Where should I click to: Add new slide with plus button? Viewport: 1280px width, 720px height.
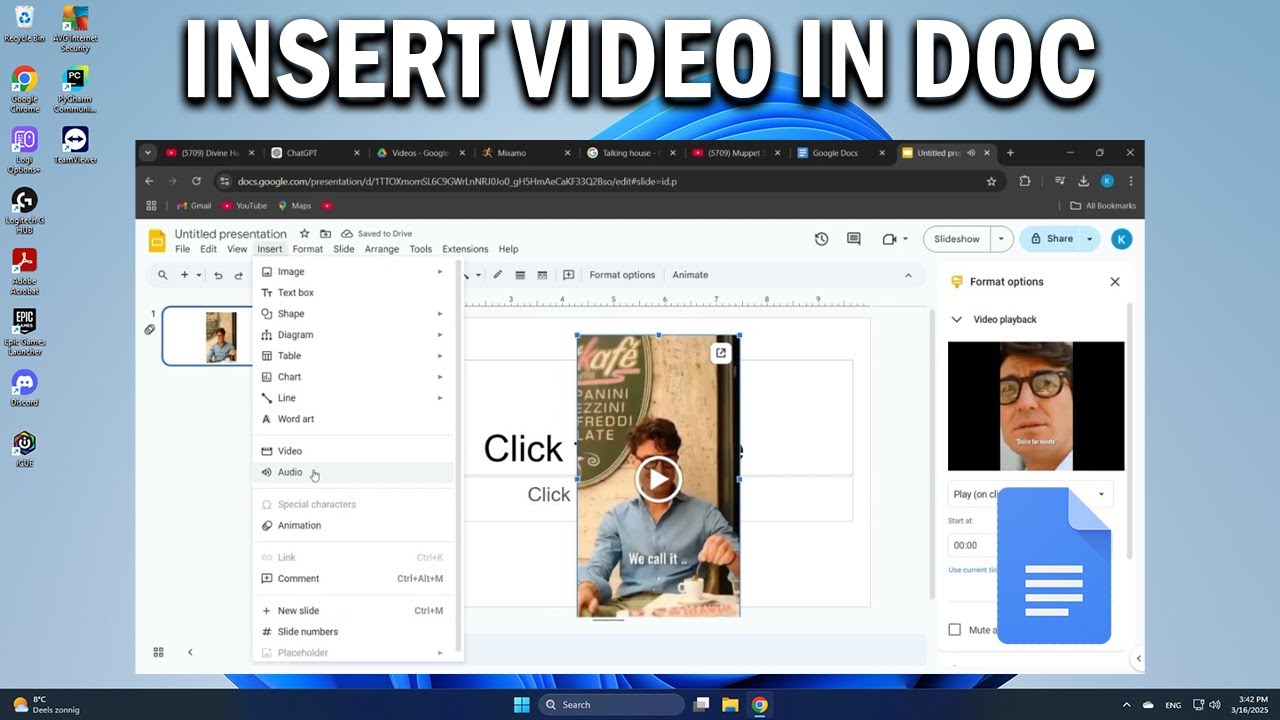point(184,275)
